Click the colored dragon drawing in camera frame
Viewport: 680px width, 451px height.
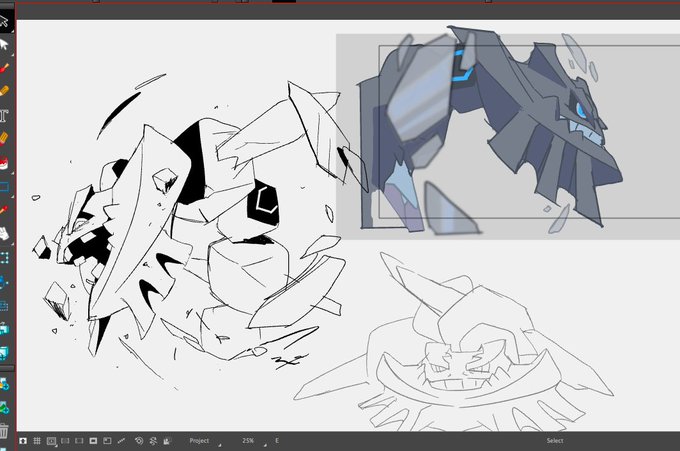(x=490, y=130)
